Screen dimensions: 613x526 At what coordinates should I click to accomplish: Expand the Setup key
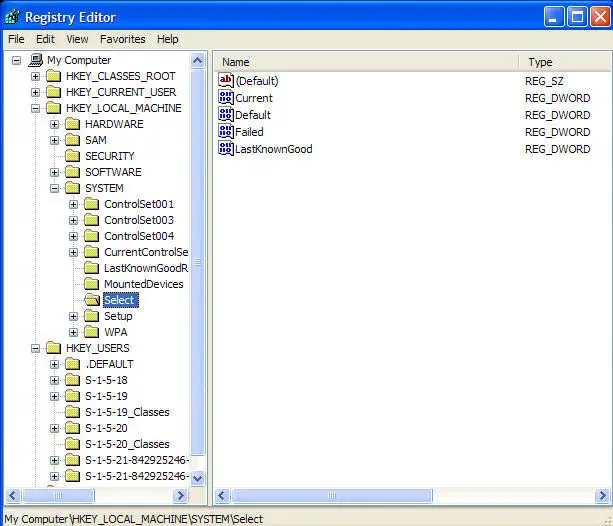tap(73, 316)
